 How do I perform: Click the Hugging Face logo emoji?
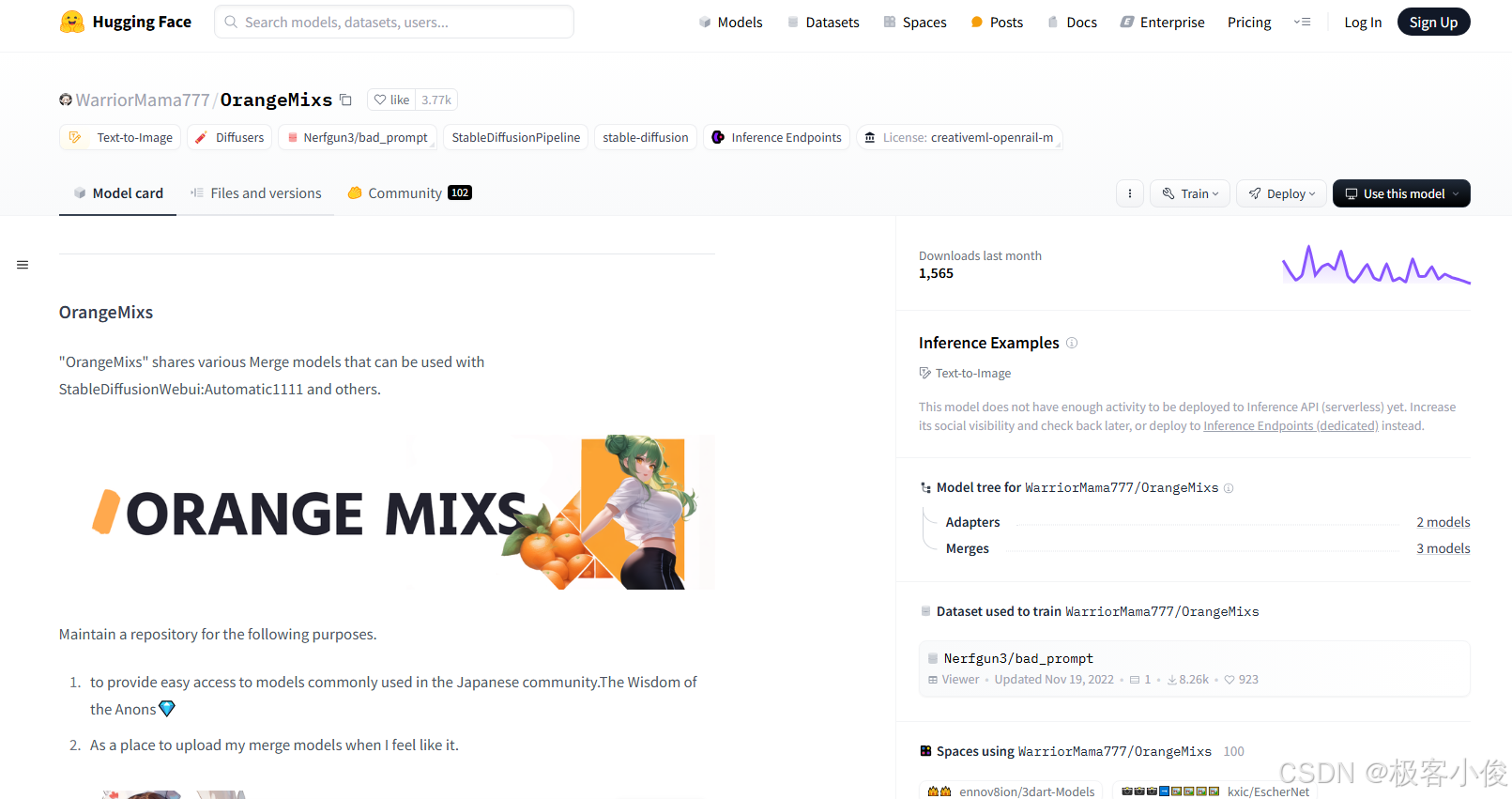tap(72, 22)
